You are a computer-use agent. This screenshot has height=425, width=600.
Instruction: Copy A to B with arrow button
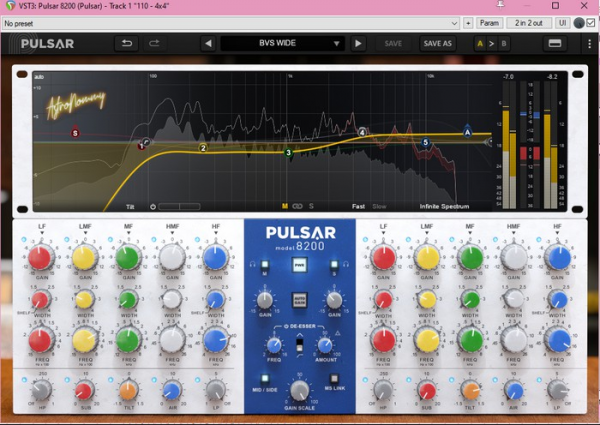pos(492,44)
